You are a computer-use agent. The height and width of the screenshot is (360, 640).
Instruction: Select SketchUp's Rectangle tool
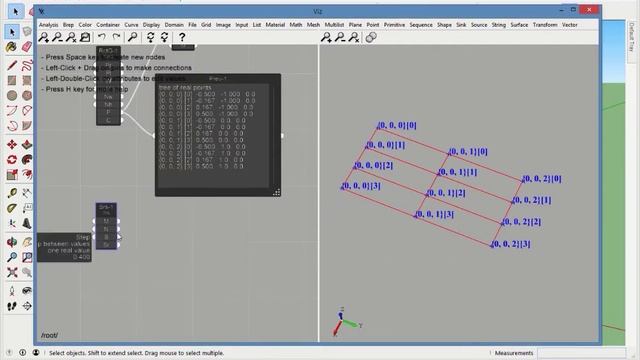[x=12, y=80]
